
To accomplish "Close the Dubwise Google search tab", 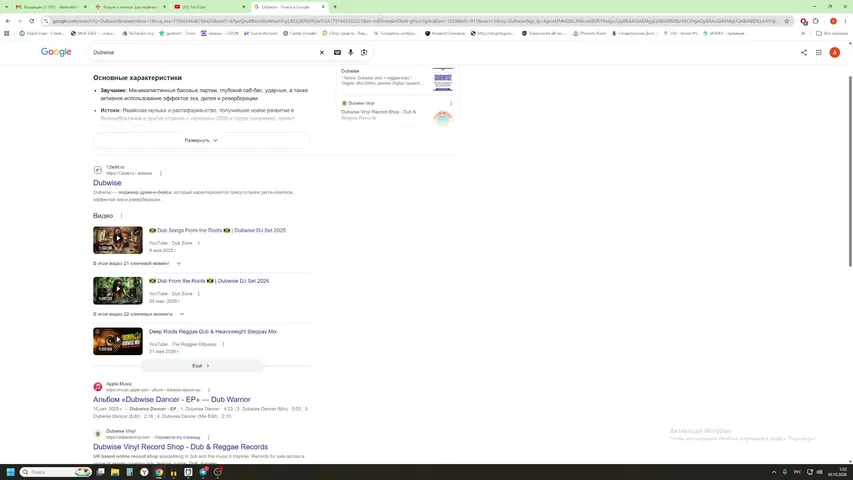I will 323,7.
